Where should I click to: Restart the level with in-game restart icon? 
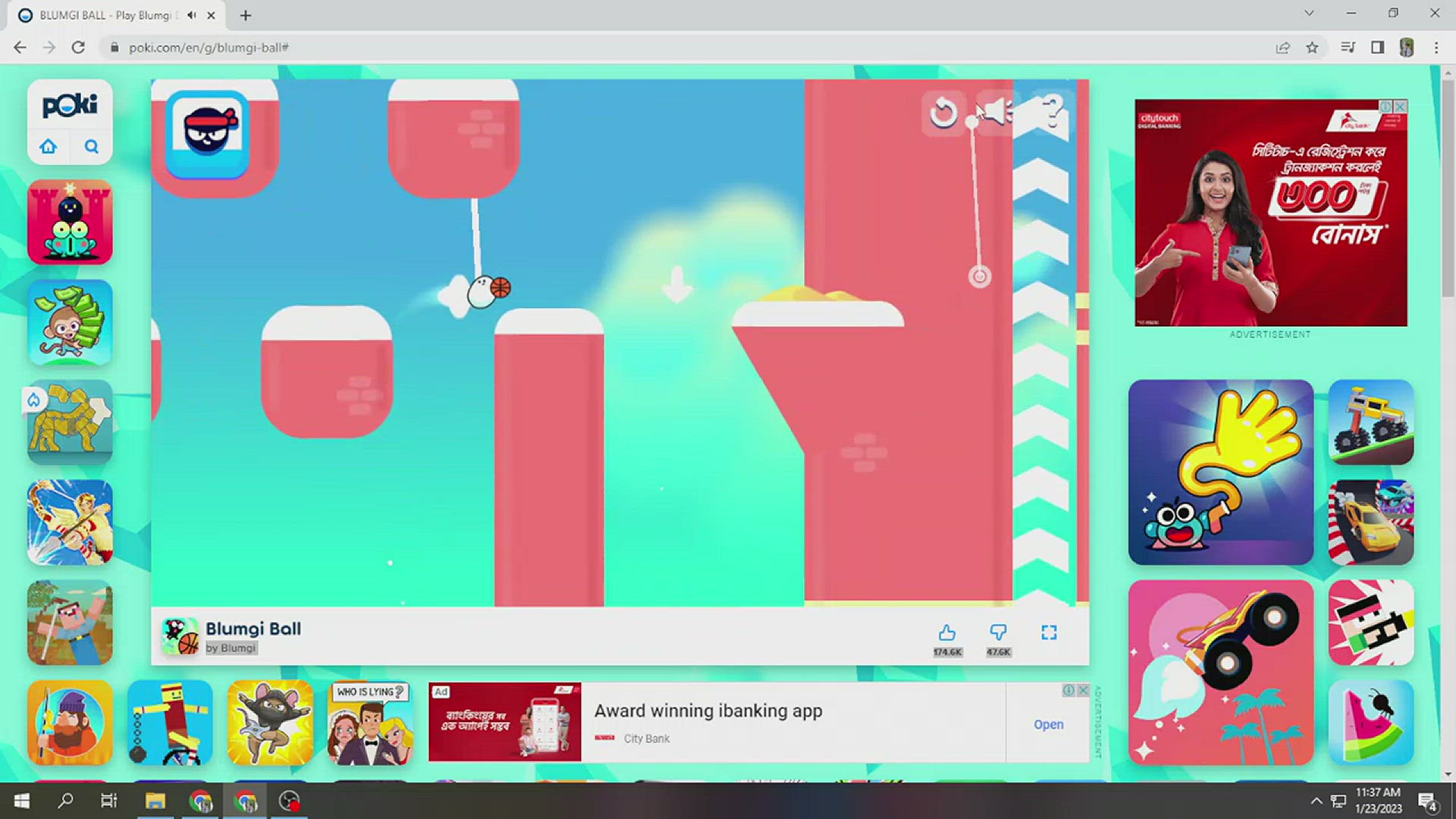(x=943, y=114)
